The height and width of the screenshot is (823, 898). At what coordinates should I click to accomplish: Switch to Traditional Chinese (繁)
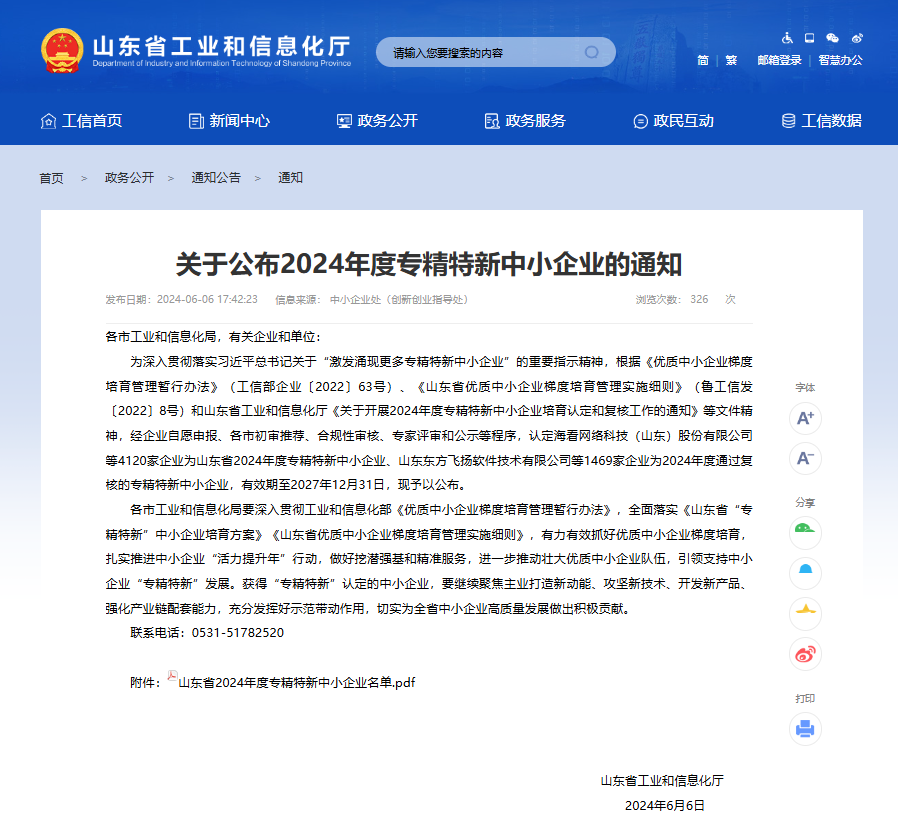[731, 60]
